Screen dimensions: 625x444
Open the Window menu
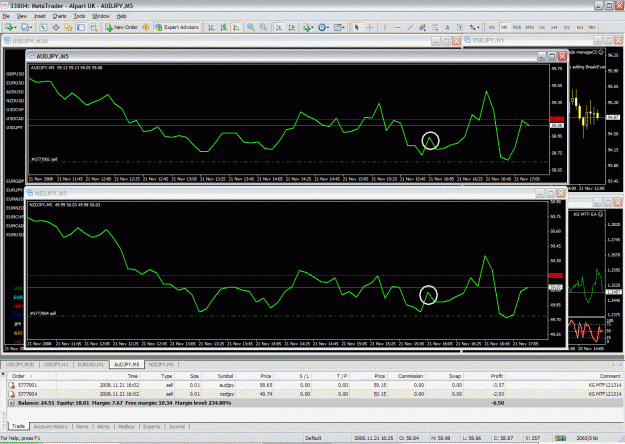101,16
